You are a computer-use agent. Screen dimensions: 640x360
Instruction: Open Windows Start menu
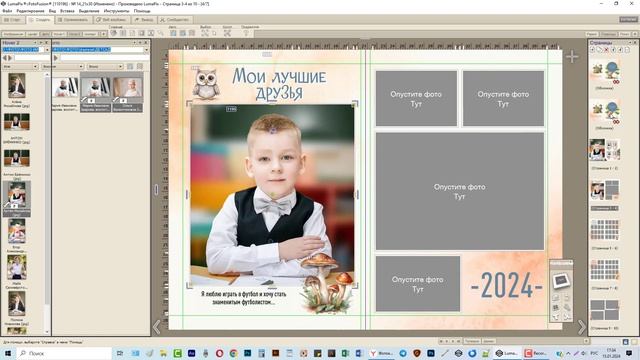pos(7,353)
